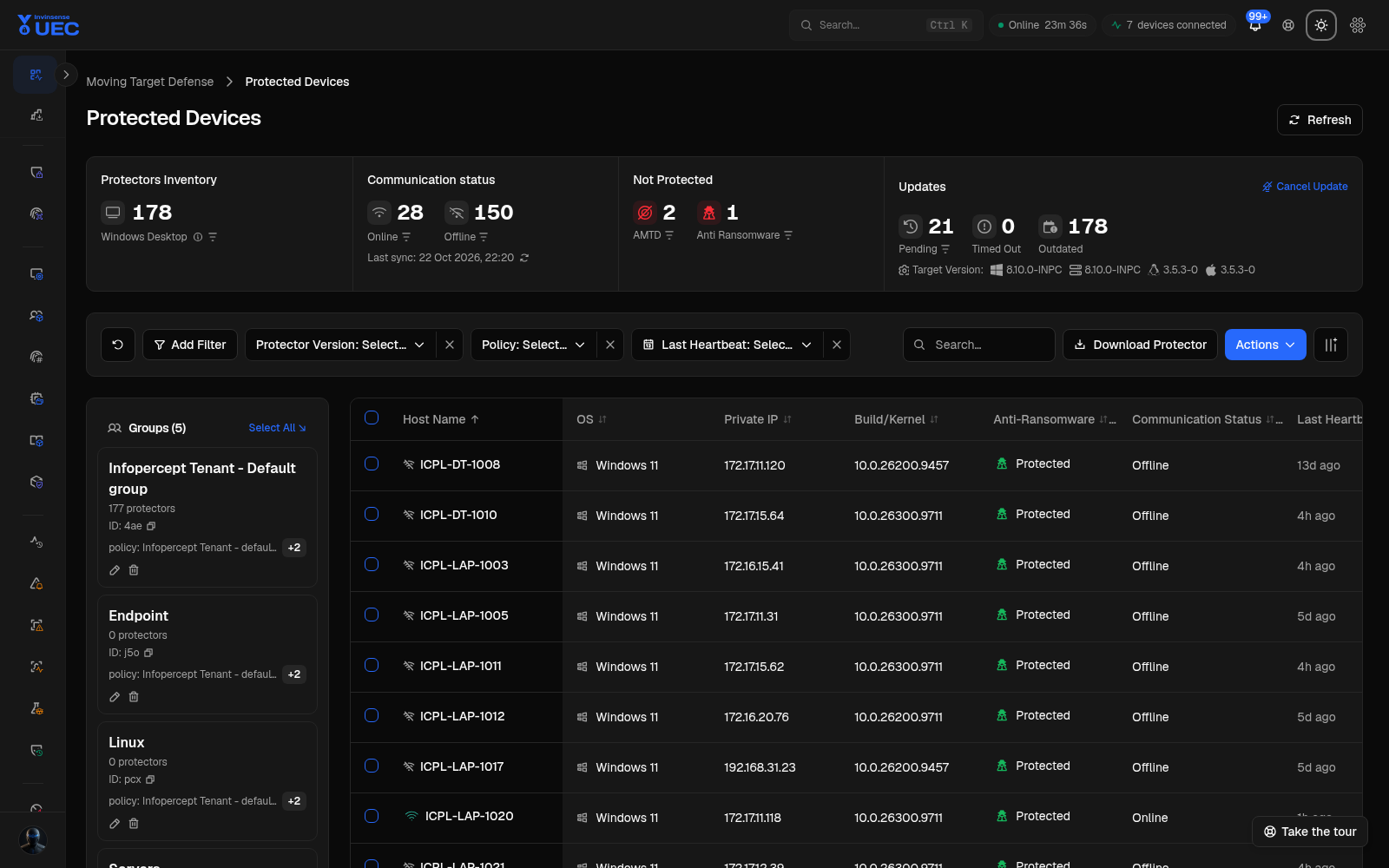Edit the Infopercept Tenant Default group pencil icon

click(115, 570)
